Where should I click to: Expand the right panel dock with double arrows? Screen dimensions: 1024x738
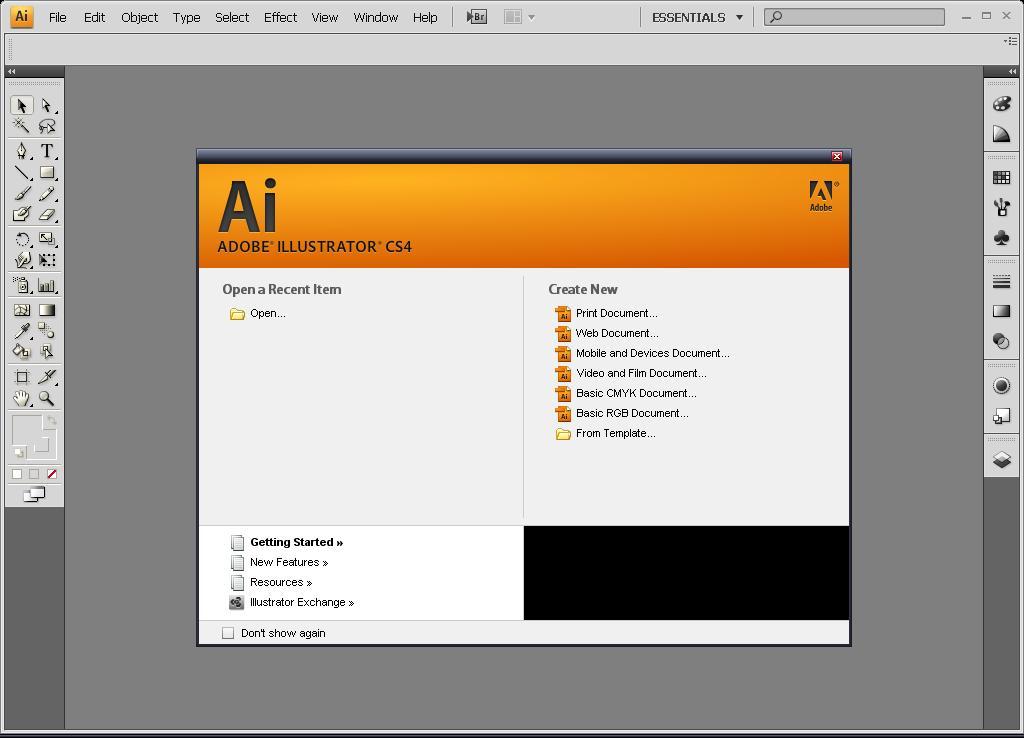(x=1012, y=71)
